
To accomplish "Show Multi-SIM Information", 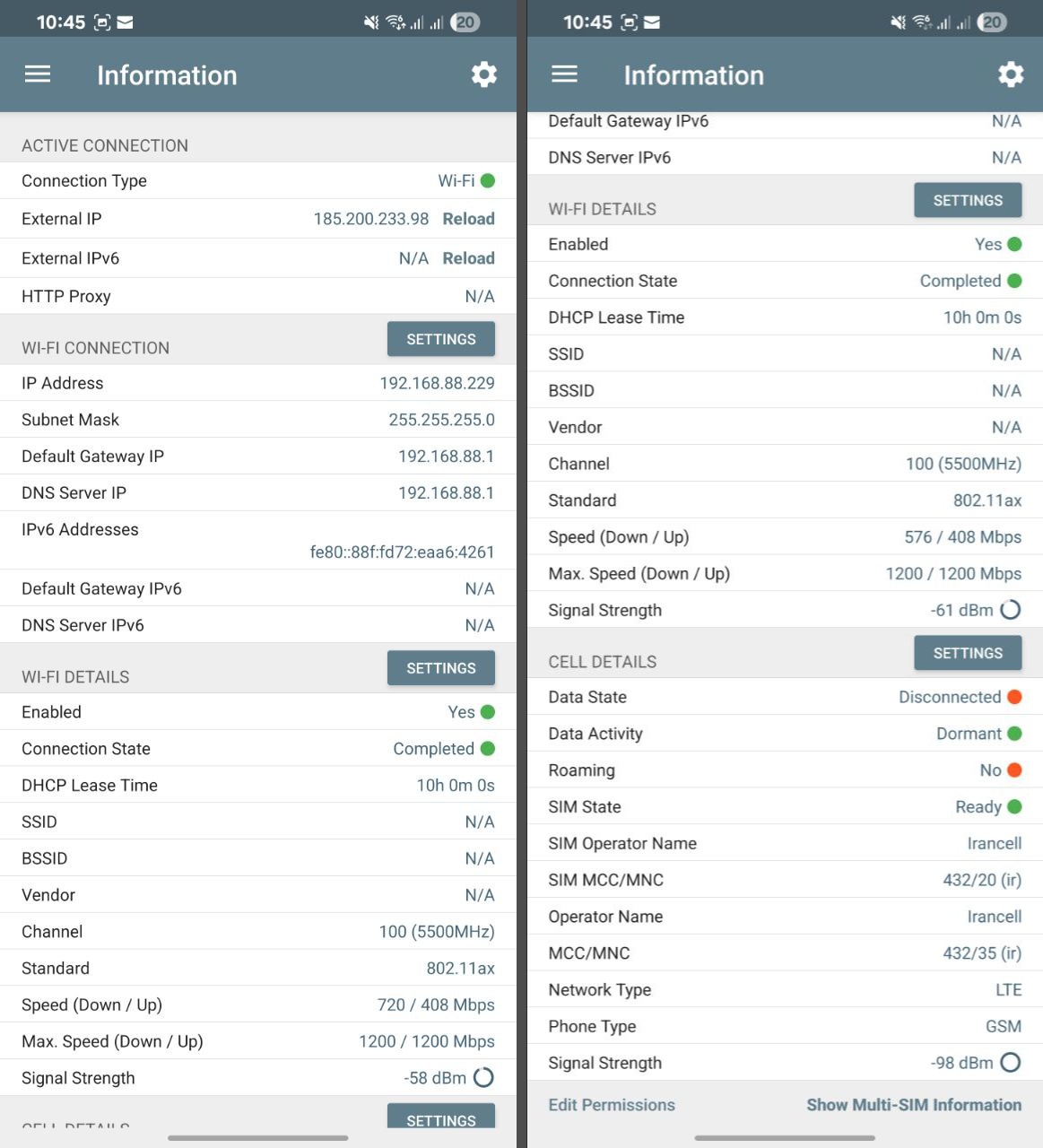I will (913, 1105).
